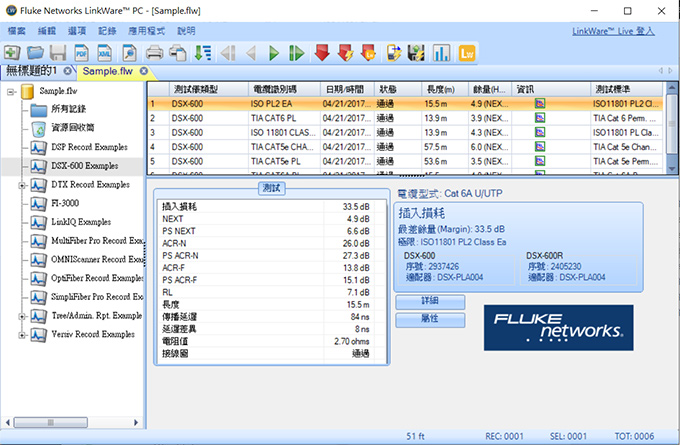Open statistics bar chart icon
Screen dimensions: 680x445
click(441, 53)
